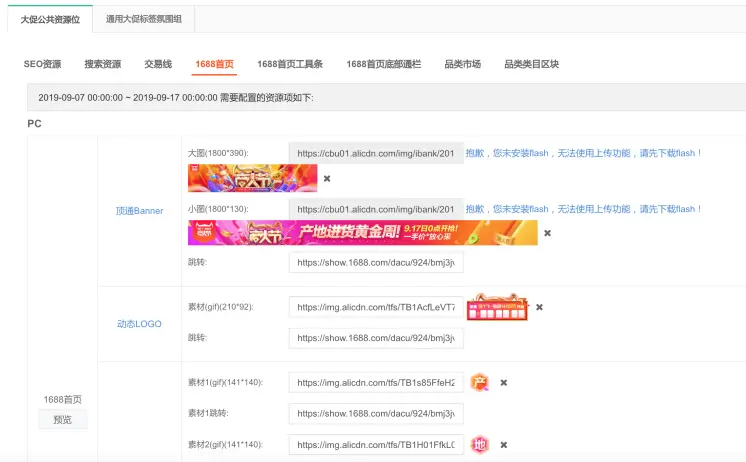Viewport: 746px width, 462px height.
Task: Click the pink 地 material icon
Action: (480, 445)
